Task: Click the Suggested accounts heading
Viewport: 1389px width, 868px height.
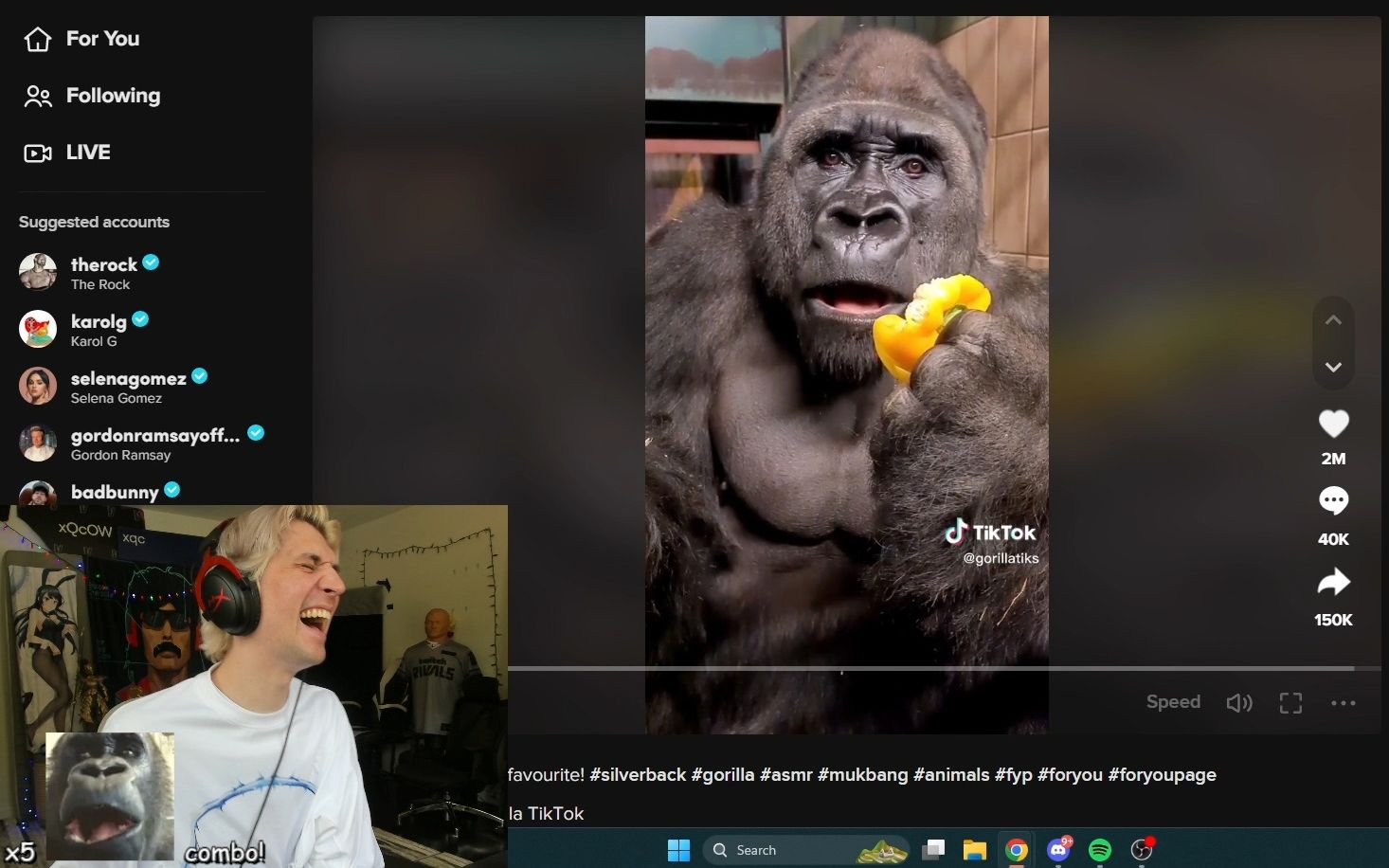Action: coord(94,222)
